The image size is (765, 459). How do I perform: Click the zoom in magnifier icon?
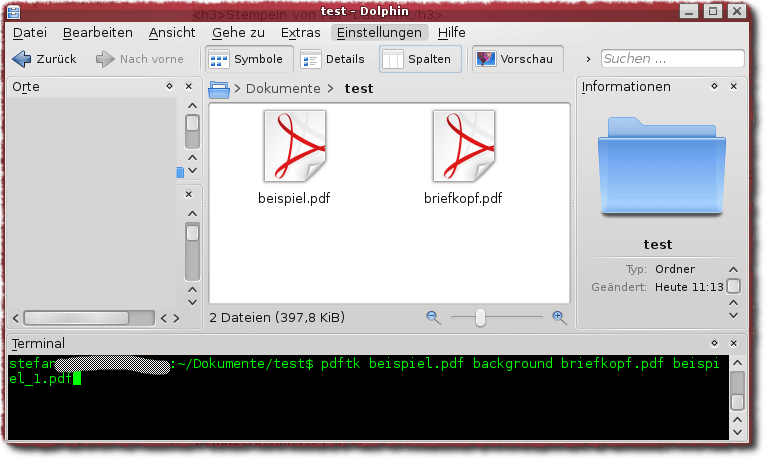(x=559, y=318)
